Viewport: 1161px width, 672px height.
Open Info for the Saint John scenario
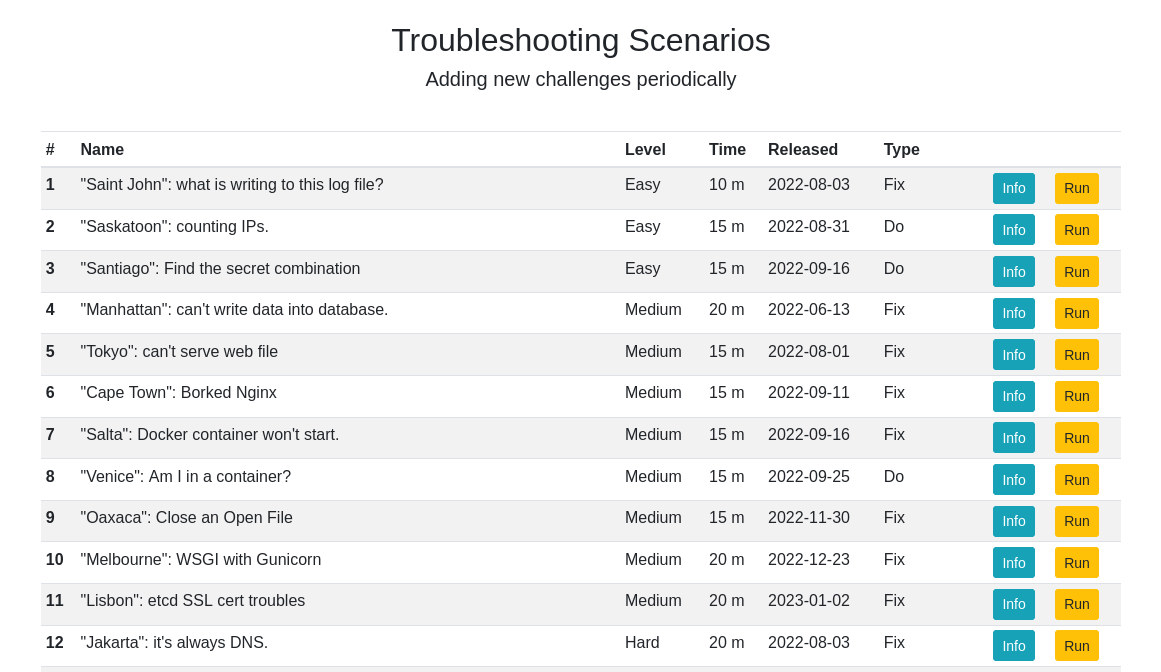pyautogui.click(x=1014, y=188)
